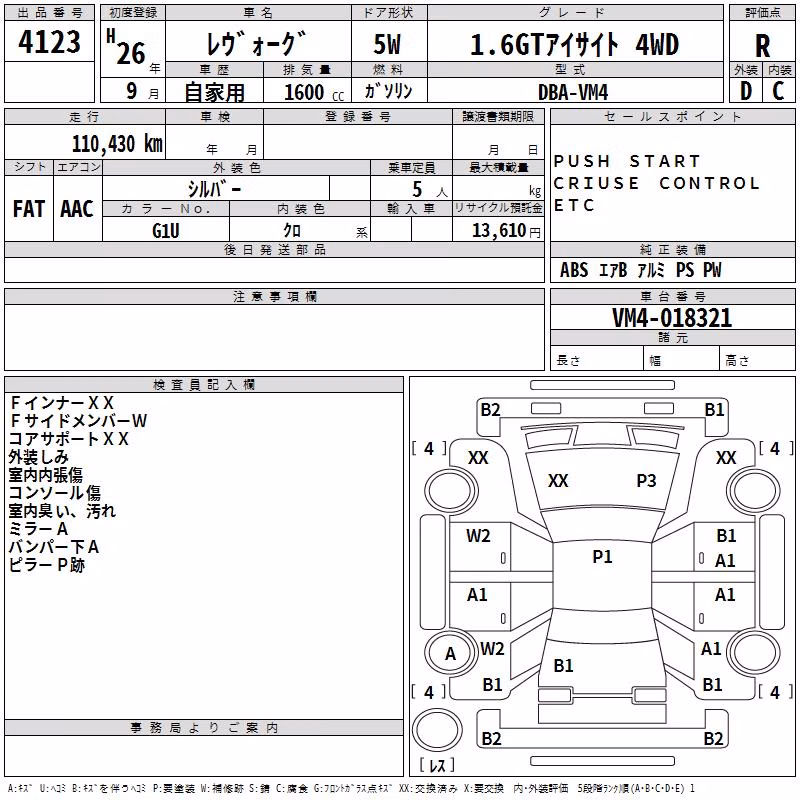The height and width of the screenshot is (800, 800).
Task: Select the セールスポイント header
Action: point(672,117)
